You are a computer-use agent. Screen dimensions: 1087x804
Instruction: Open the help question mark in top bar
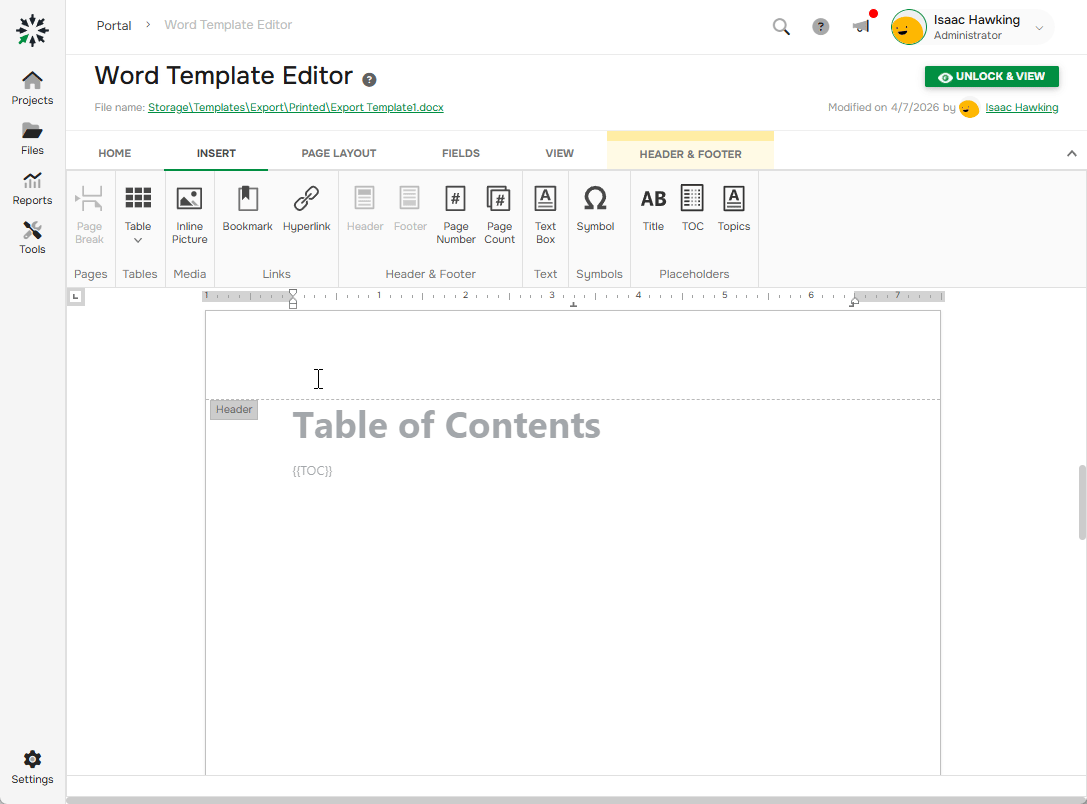pos(821,27)
